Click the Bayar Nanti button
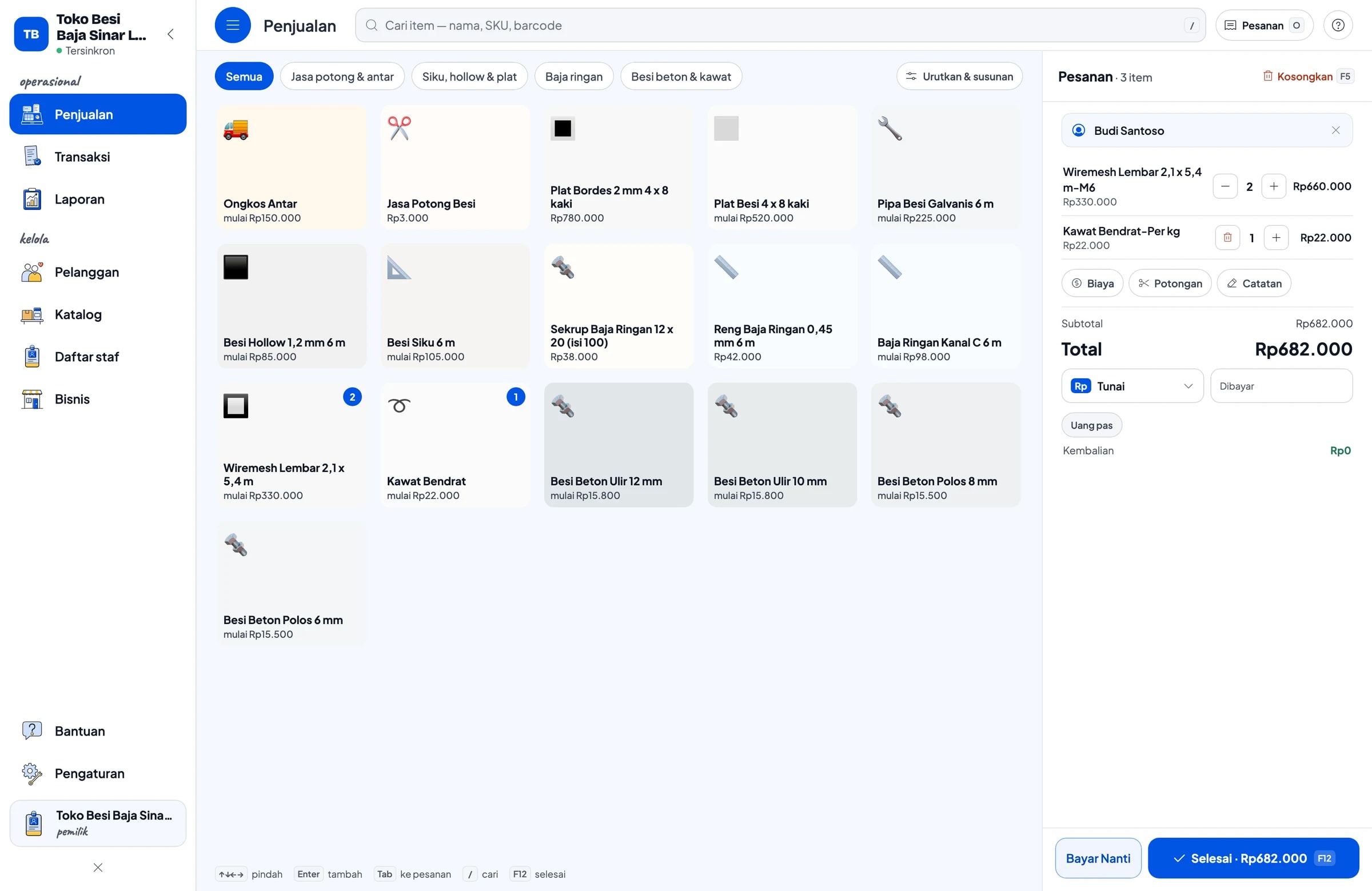The height and width of the screenshot is (891, 1372). click(x=1098, y=858)
